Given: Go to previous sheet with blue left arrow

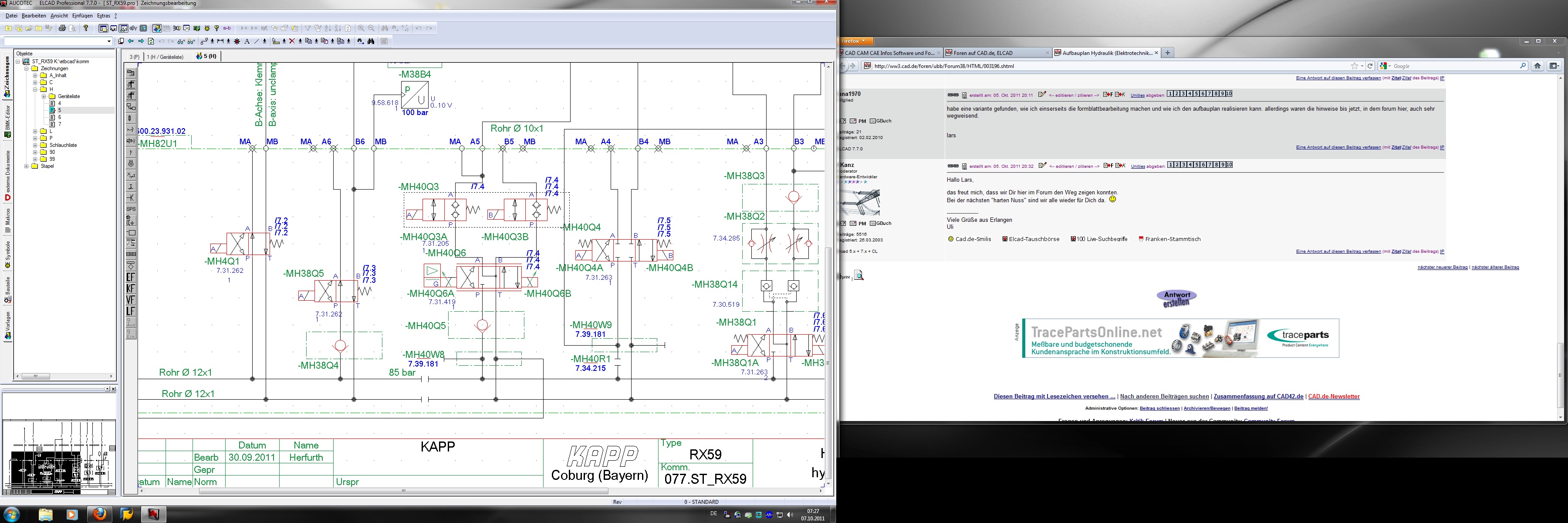Looking at the screenshot, I should pos(131,41).
